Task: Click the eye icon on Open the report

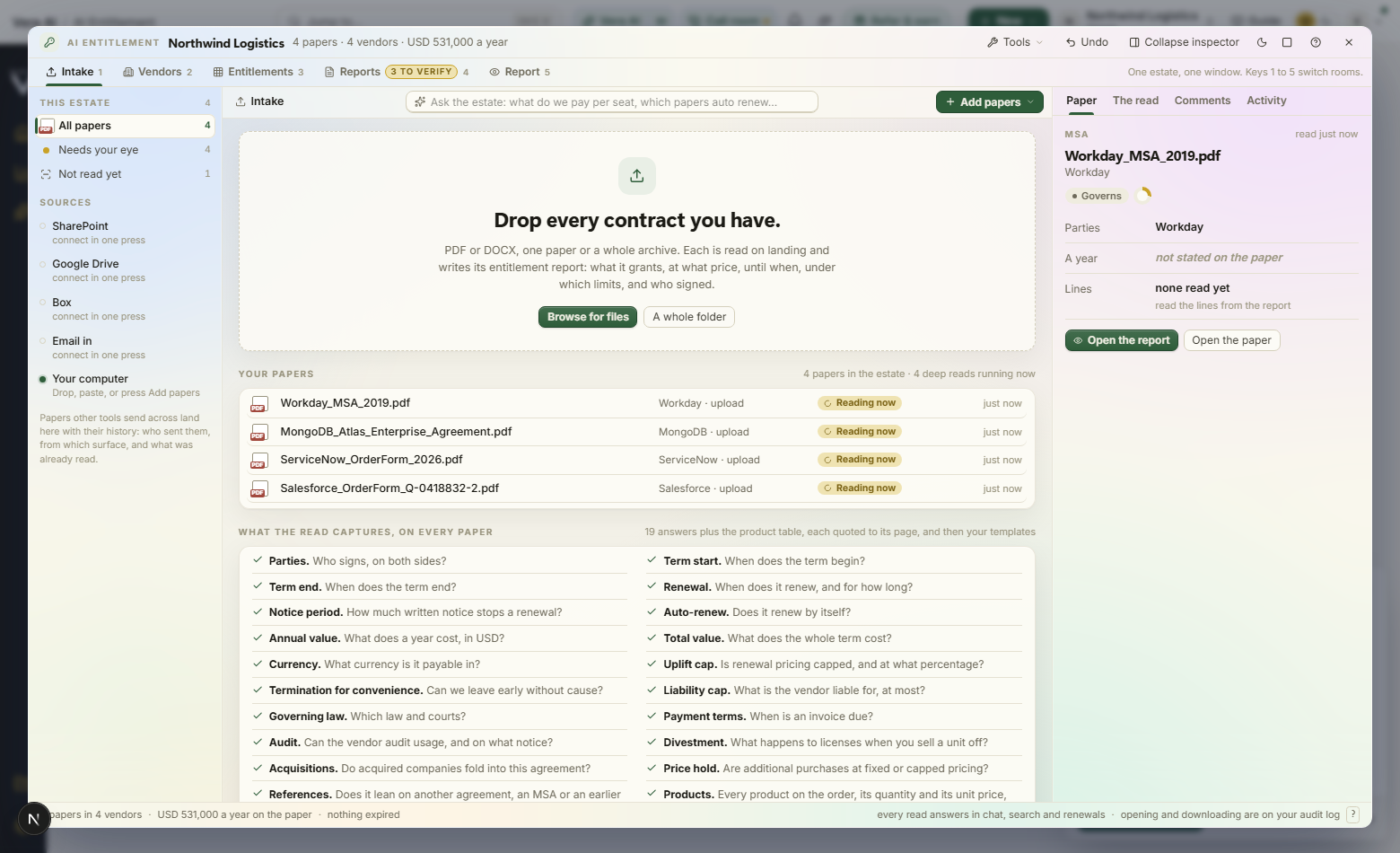Action: point(1078,340)
